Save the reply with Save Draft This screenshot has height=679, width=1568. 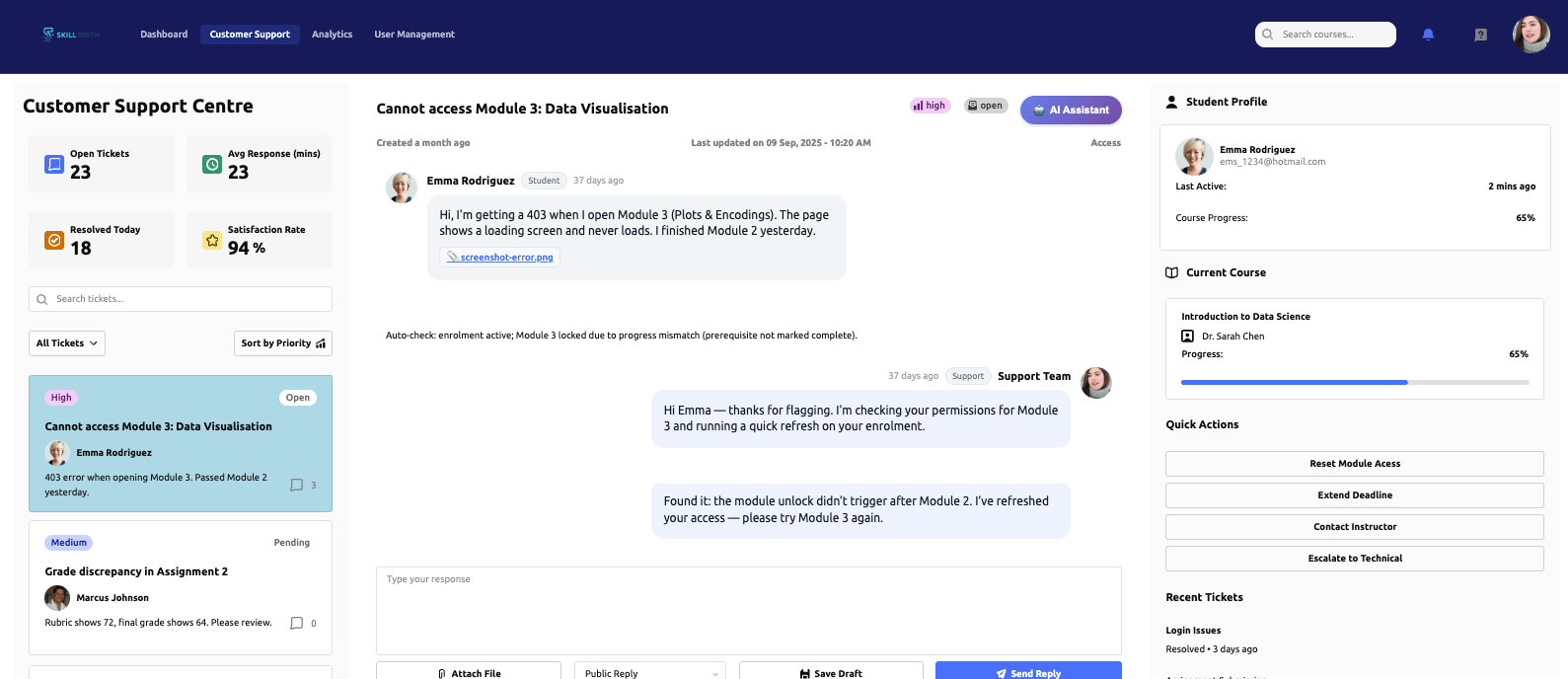click(x=831, y=671)
